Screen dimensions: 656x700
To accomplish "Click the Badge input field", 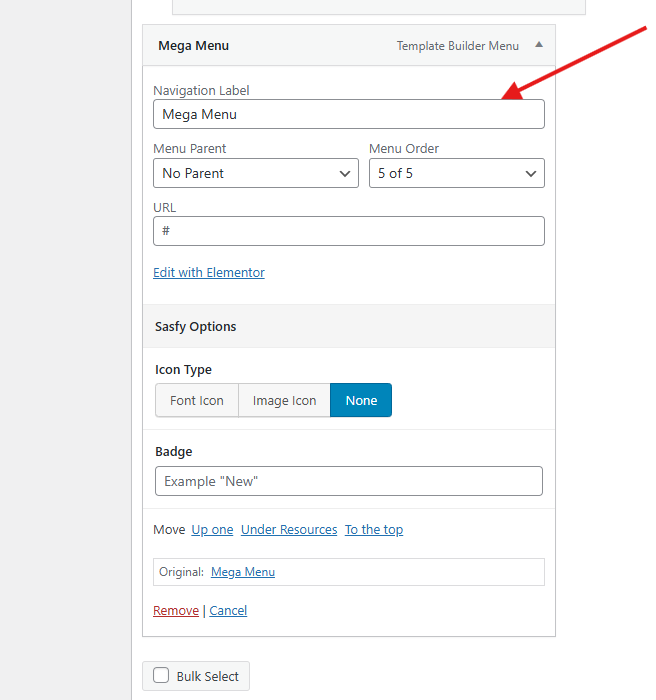I will (349, 481).
